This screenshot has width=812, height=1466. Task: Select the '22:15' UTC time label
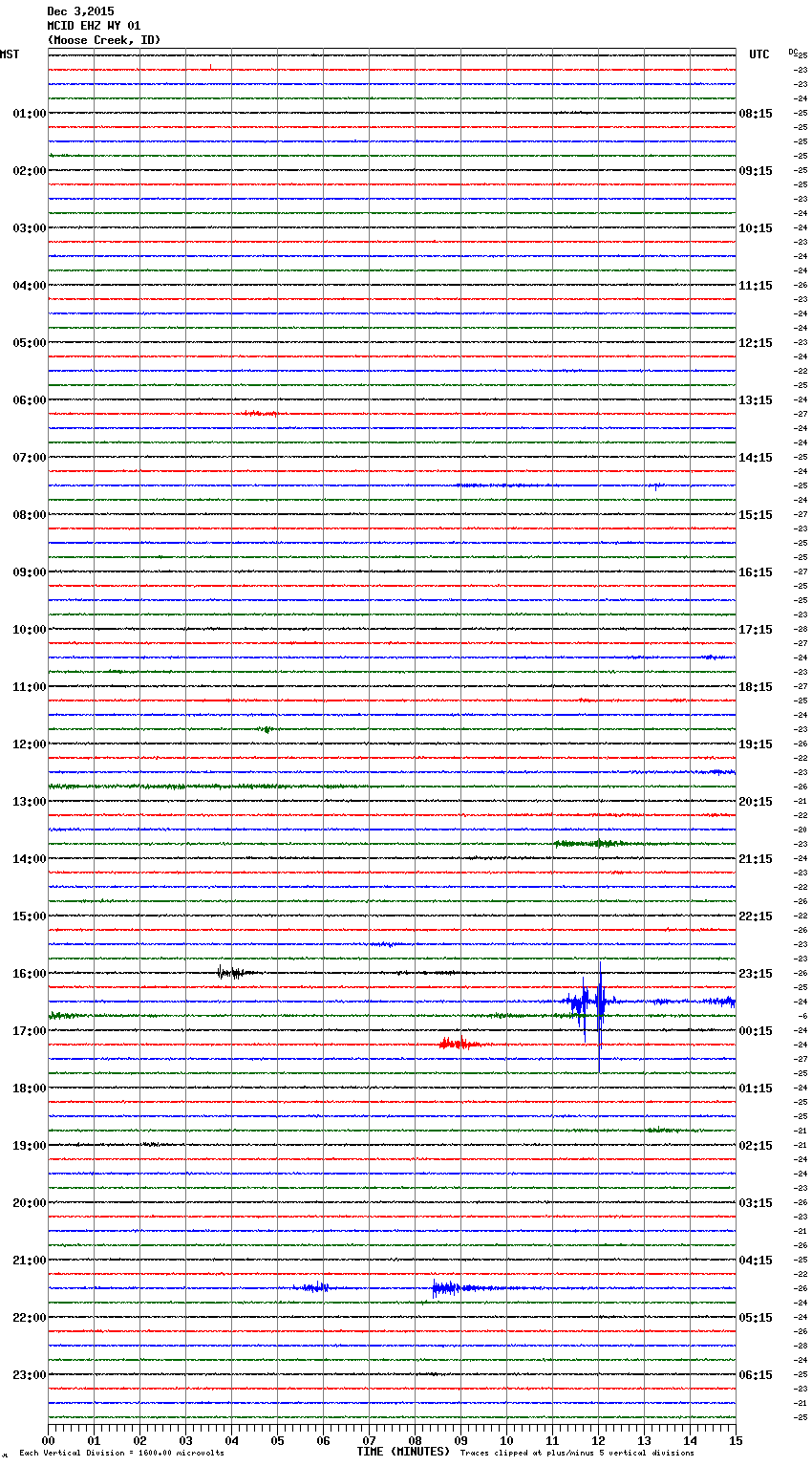tap(756, 916)
